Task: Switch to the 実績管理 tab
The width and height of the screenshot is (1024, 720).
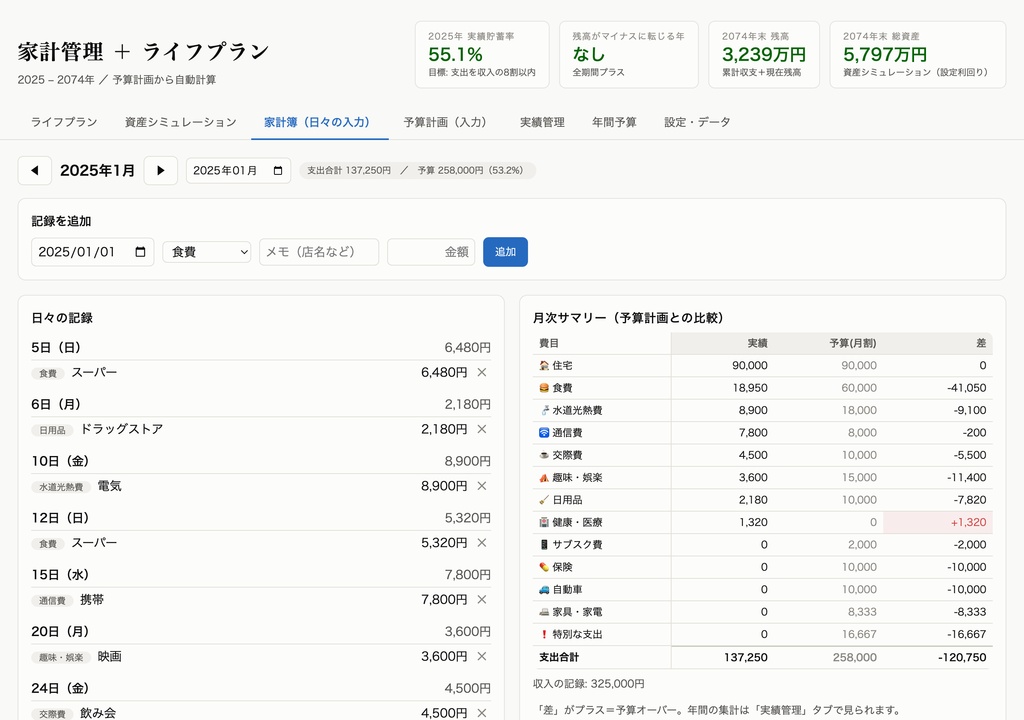Action: [542, 122]
